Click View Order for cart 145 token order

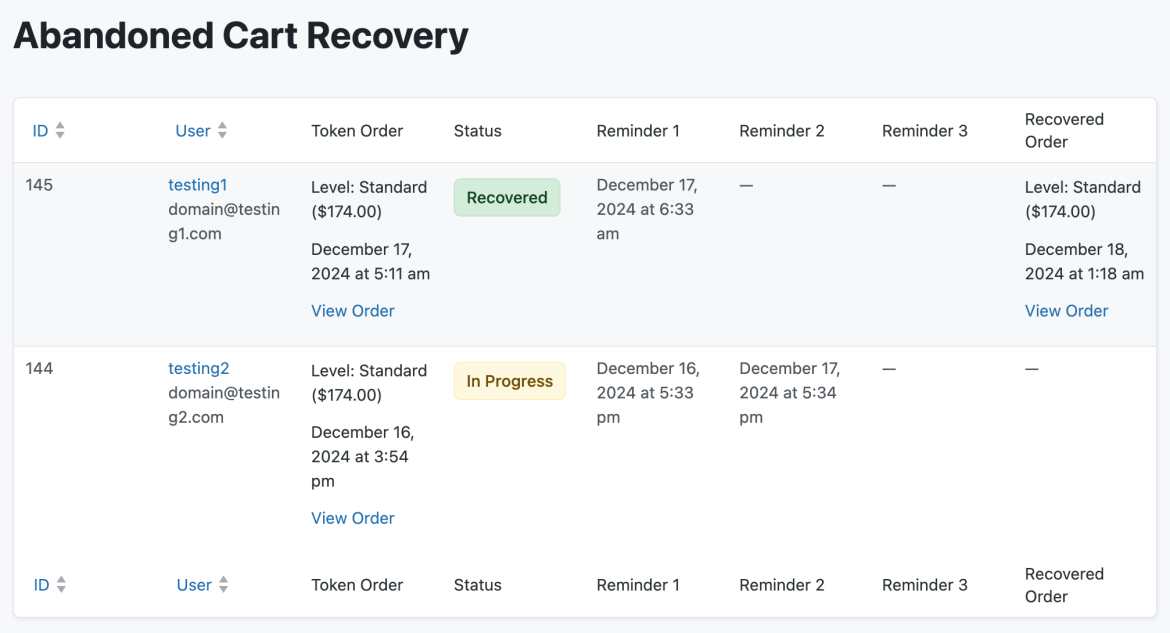352,310
